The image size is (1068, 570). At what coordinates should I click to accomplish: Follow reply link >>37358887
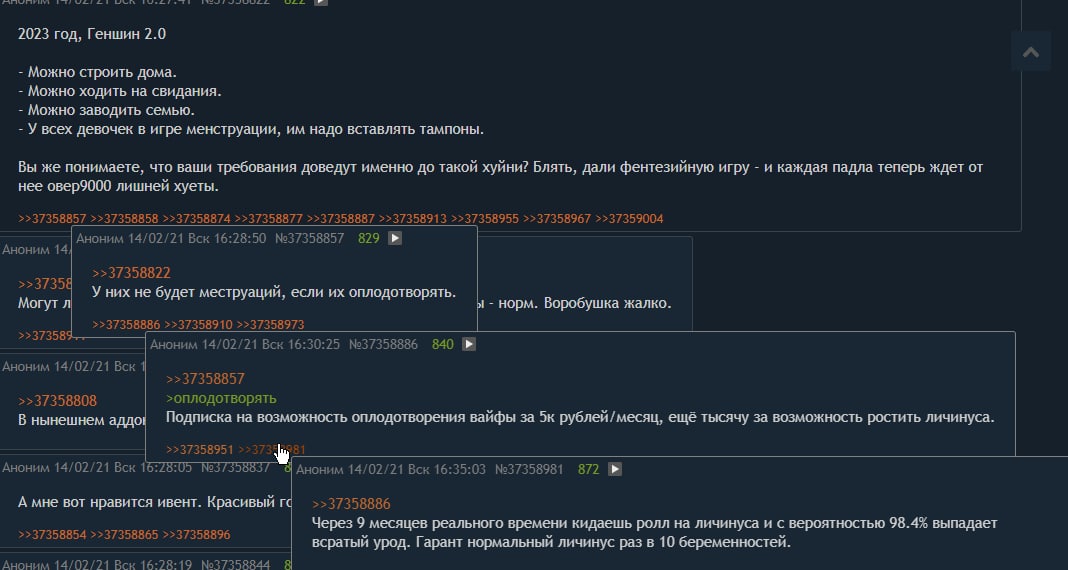(x=341, y=219)
